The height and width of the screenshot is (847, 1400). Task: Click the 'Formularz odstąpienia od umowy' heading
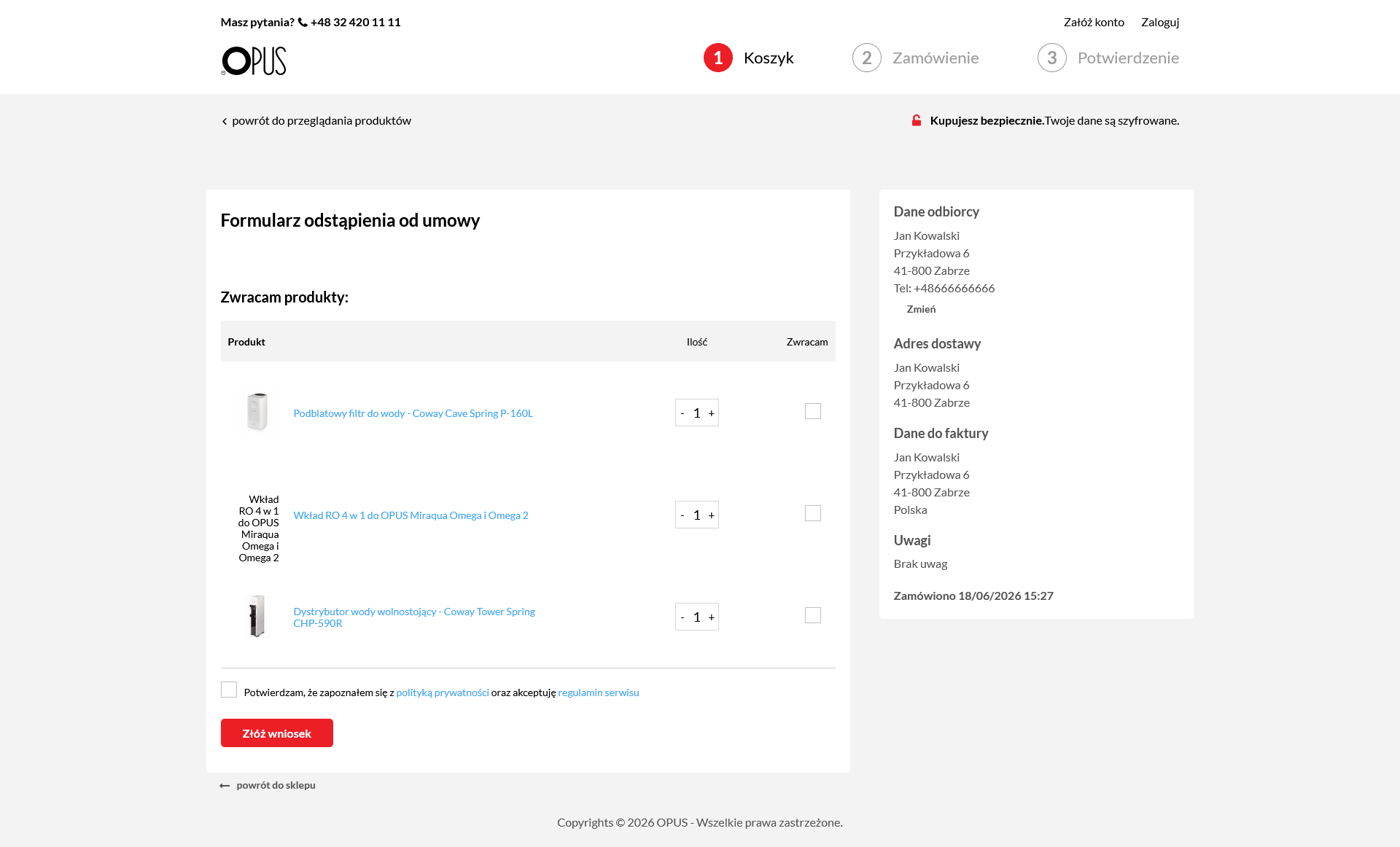click(x=350, y=220)
